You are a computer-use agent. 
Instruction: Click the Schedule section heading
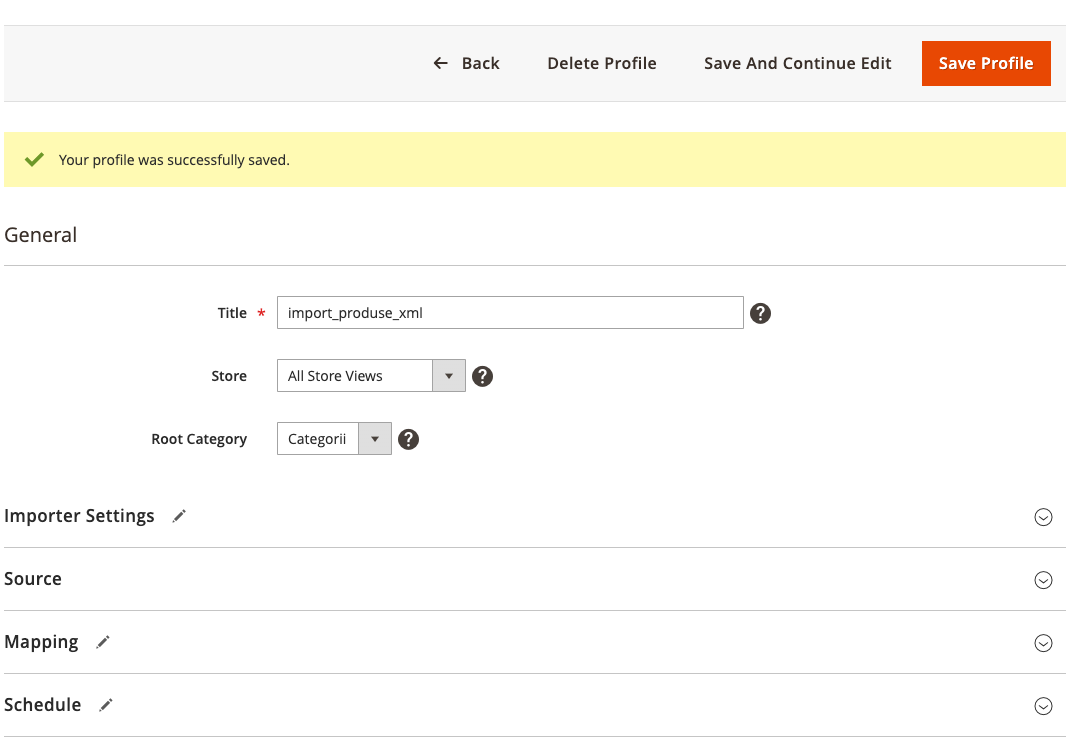coord(43,705)
